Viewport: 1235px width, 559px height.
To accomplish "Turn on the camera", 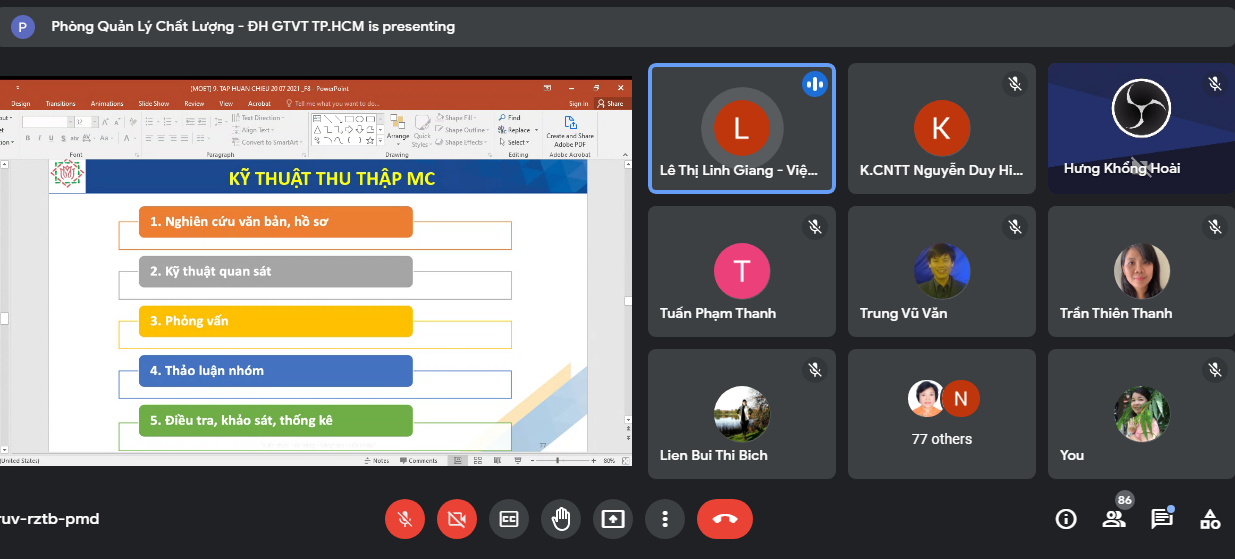I will tap(457, 519).
